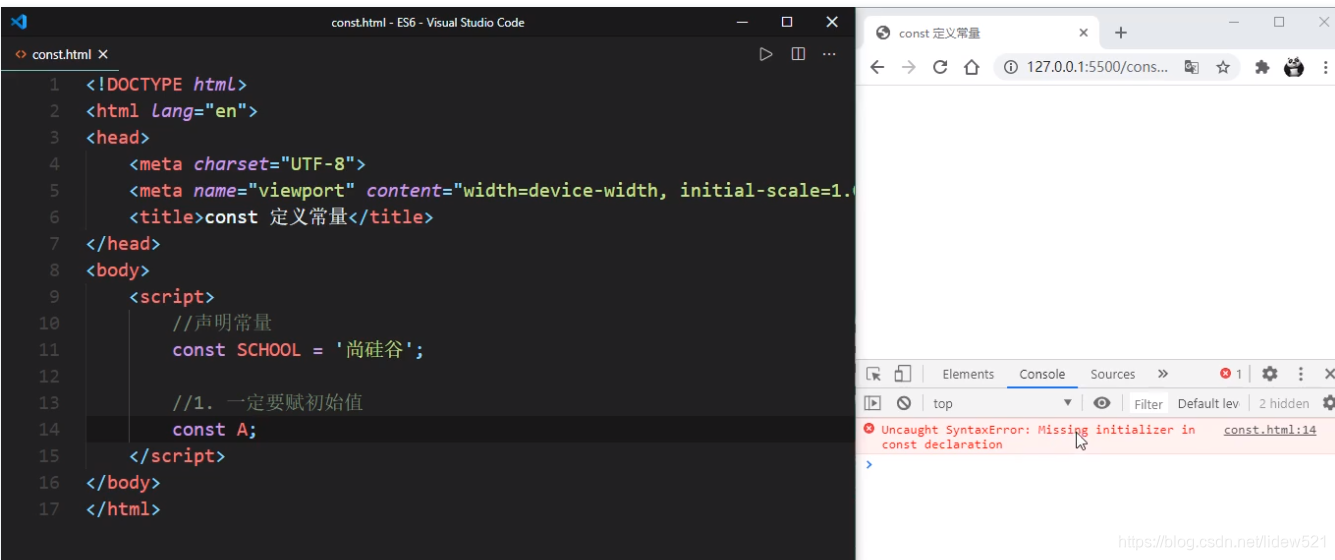Image resolution: width=1335 pixels, height=560 pixels.
Task: Toggle DevTools device toolbar
Action: (x=902, y=374)
